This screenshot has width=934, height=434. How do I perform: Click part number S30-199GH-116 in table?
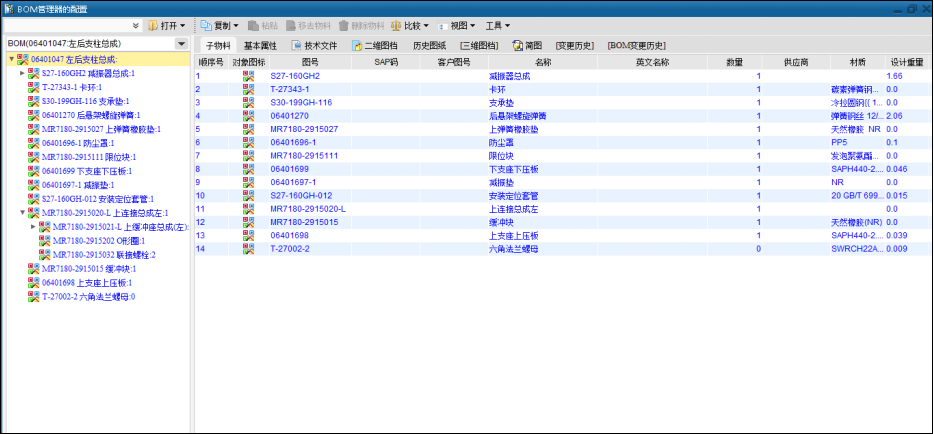[301, 102]
